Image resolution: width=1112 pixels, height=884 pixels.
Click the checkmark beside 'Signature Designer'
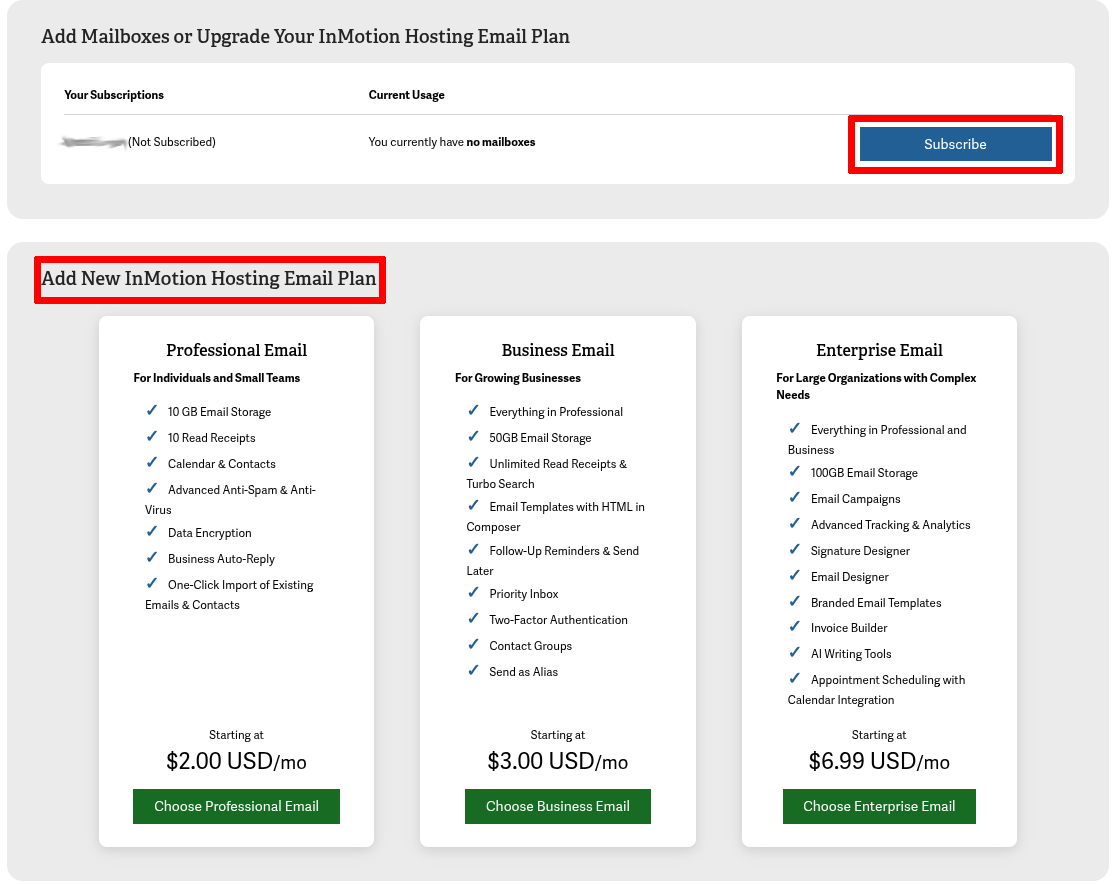click(x=794, y=549)
